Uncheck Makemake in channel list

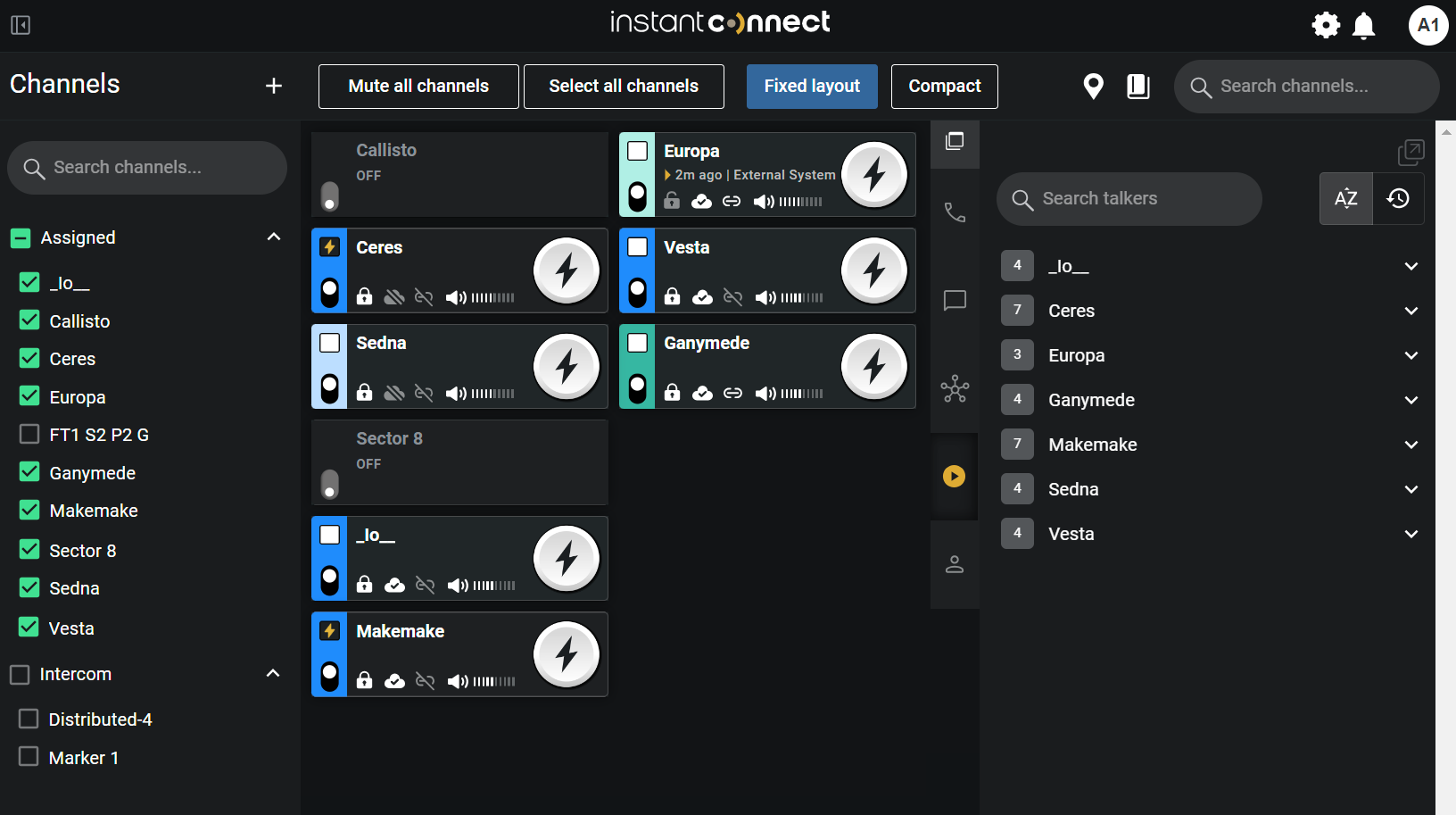(x=29, y=510)
